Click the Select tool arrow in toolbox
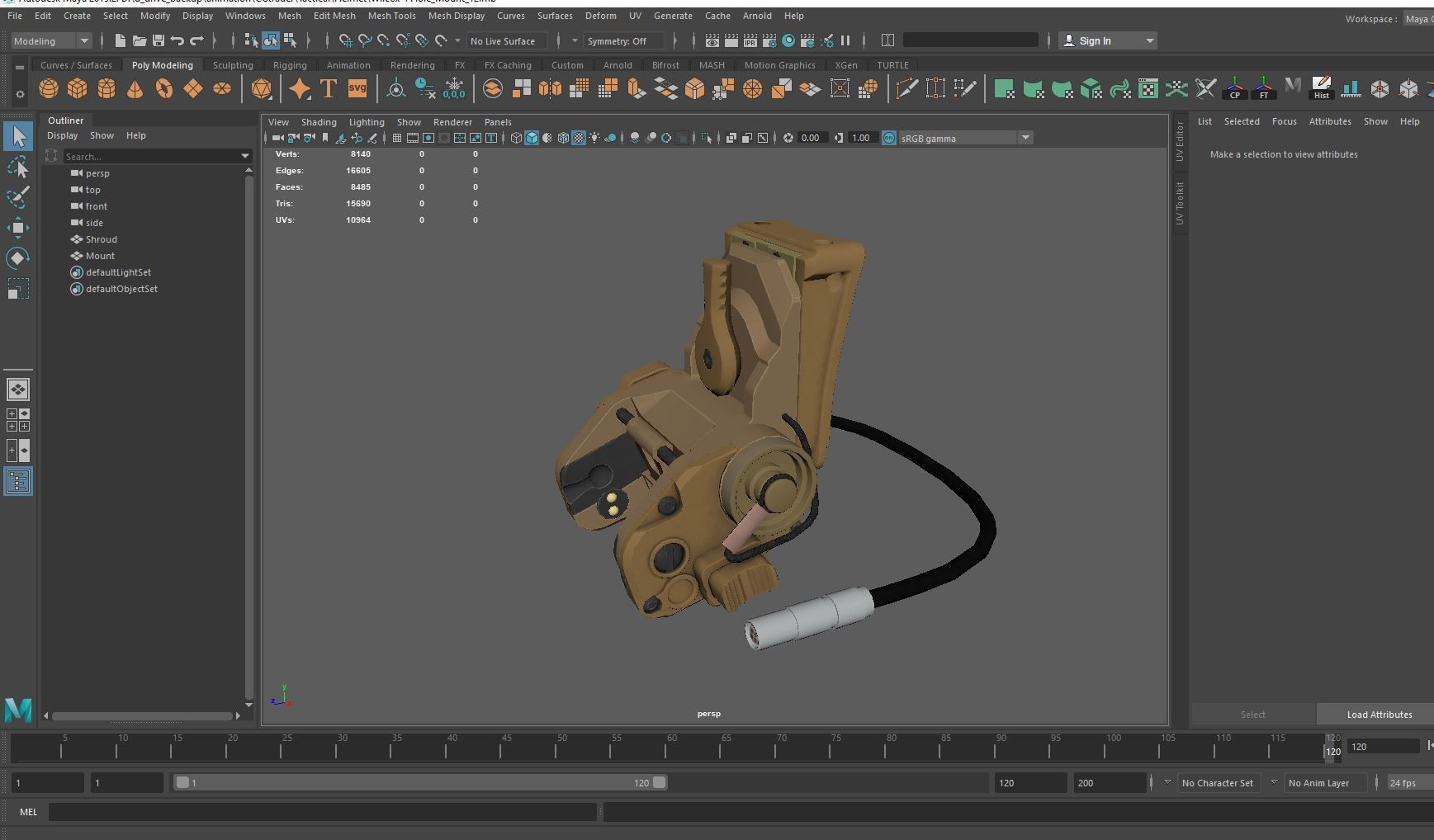Screen dimensions: 1434x840 [x=18, y=137]
